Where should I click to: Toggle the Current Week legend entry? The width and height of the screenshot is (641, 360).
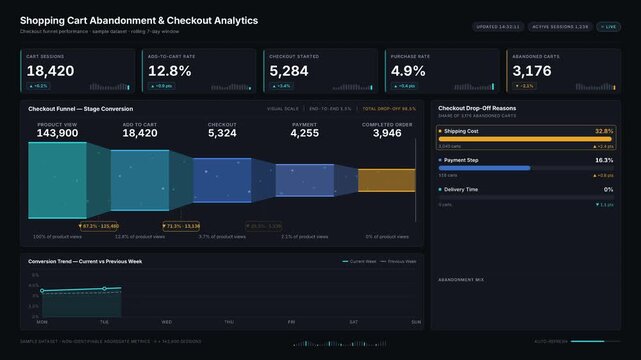[359, 262]
